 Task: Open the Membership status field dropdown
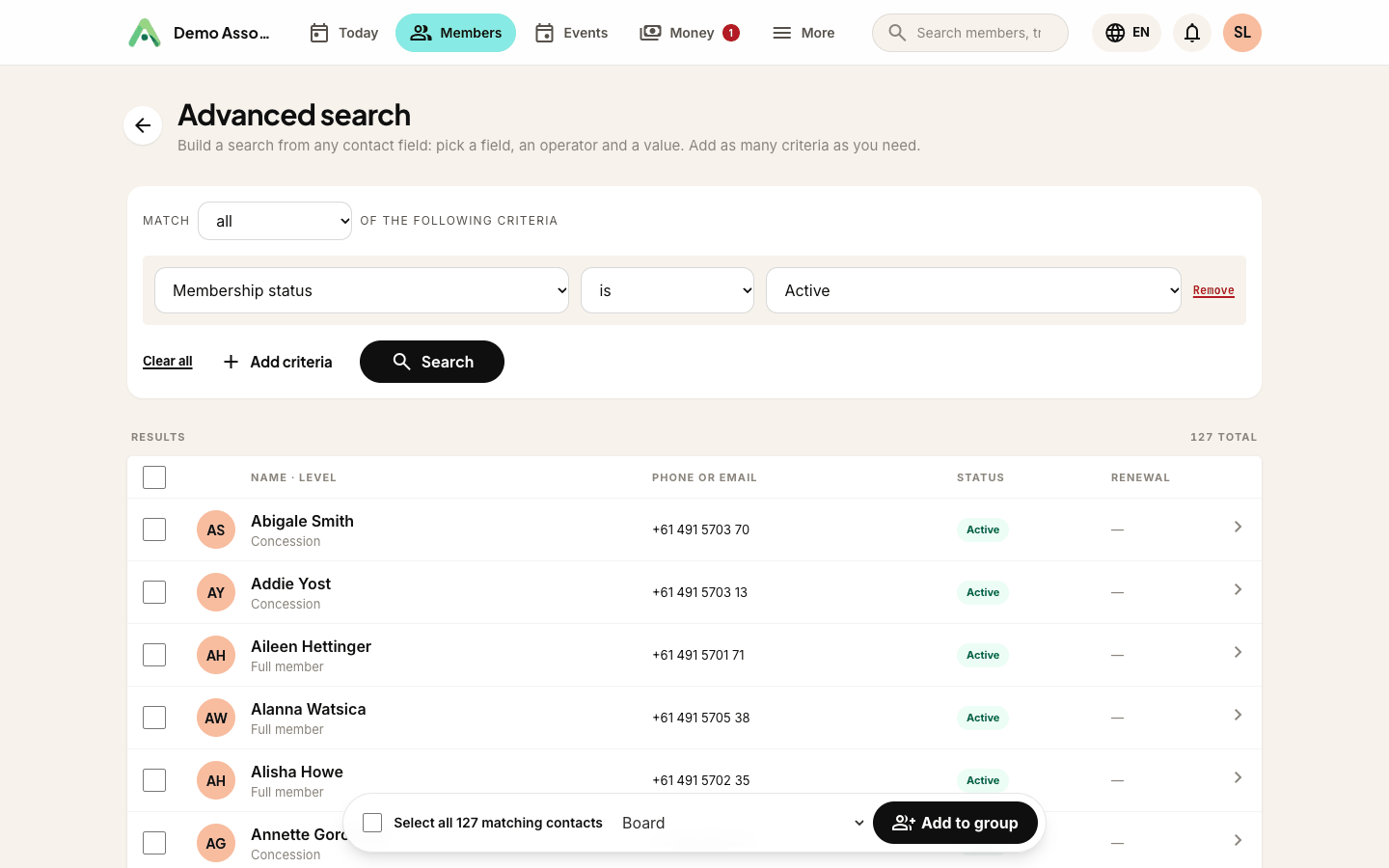(x=362, y=290)
